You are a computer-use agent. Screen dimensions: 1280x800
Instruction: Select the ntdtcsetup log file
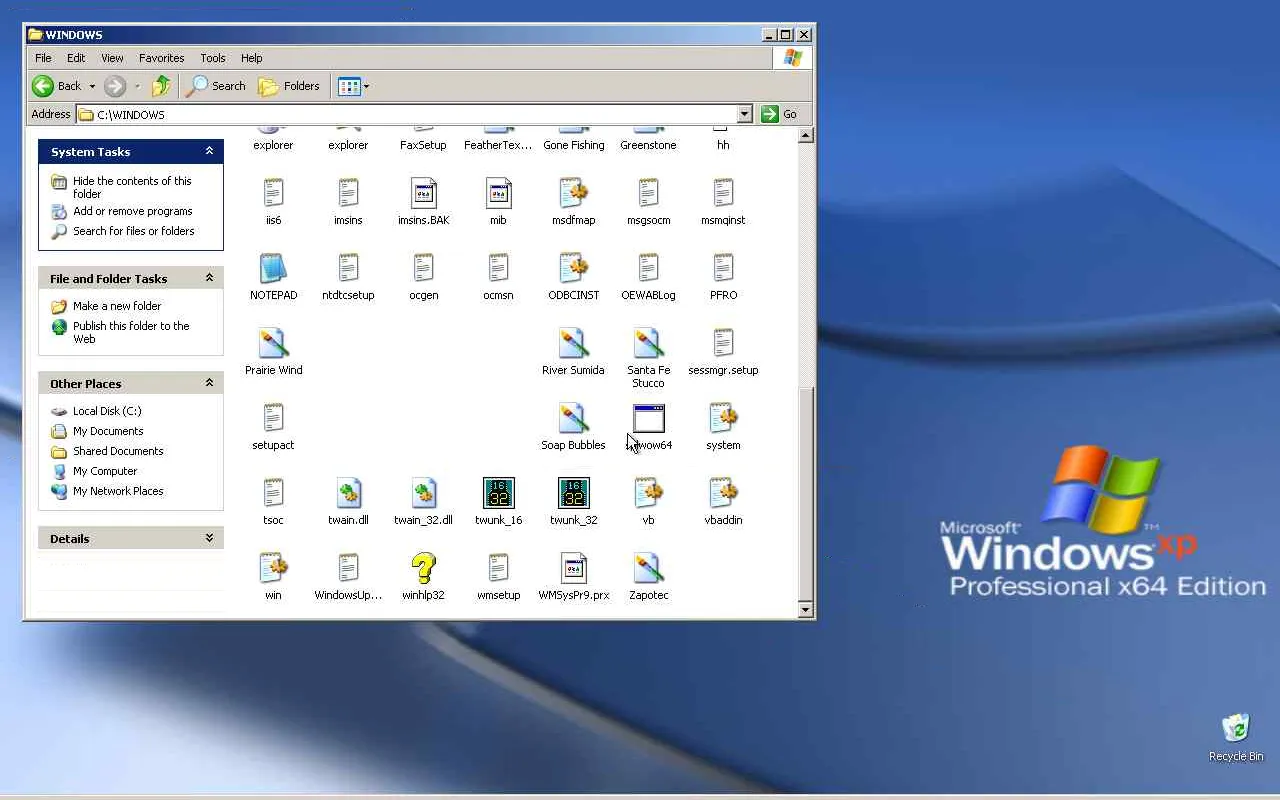pos(348,268)
